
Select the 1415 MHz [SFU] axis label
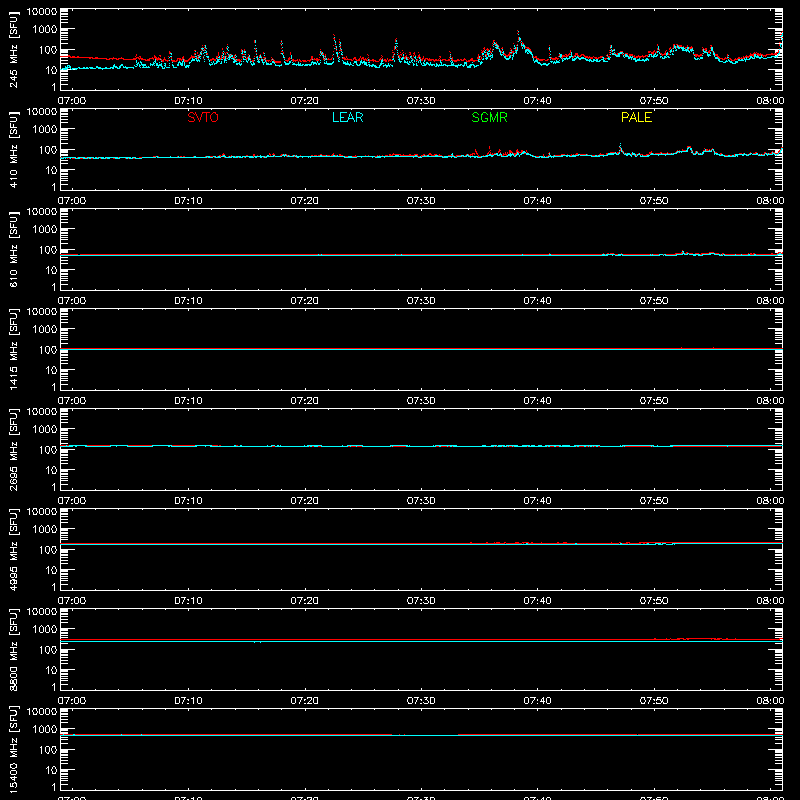tap(14, 349)
